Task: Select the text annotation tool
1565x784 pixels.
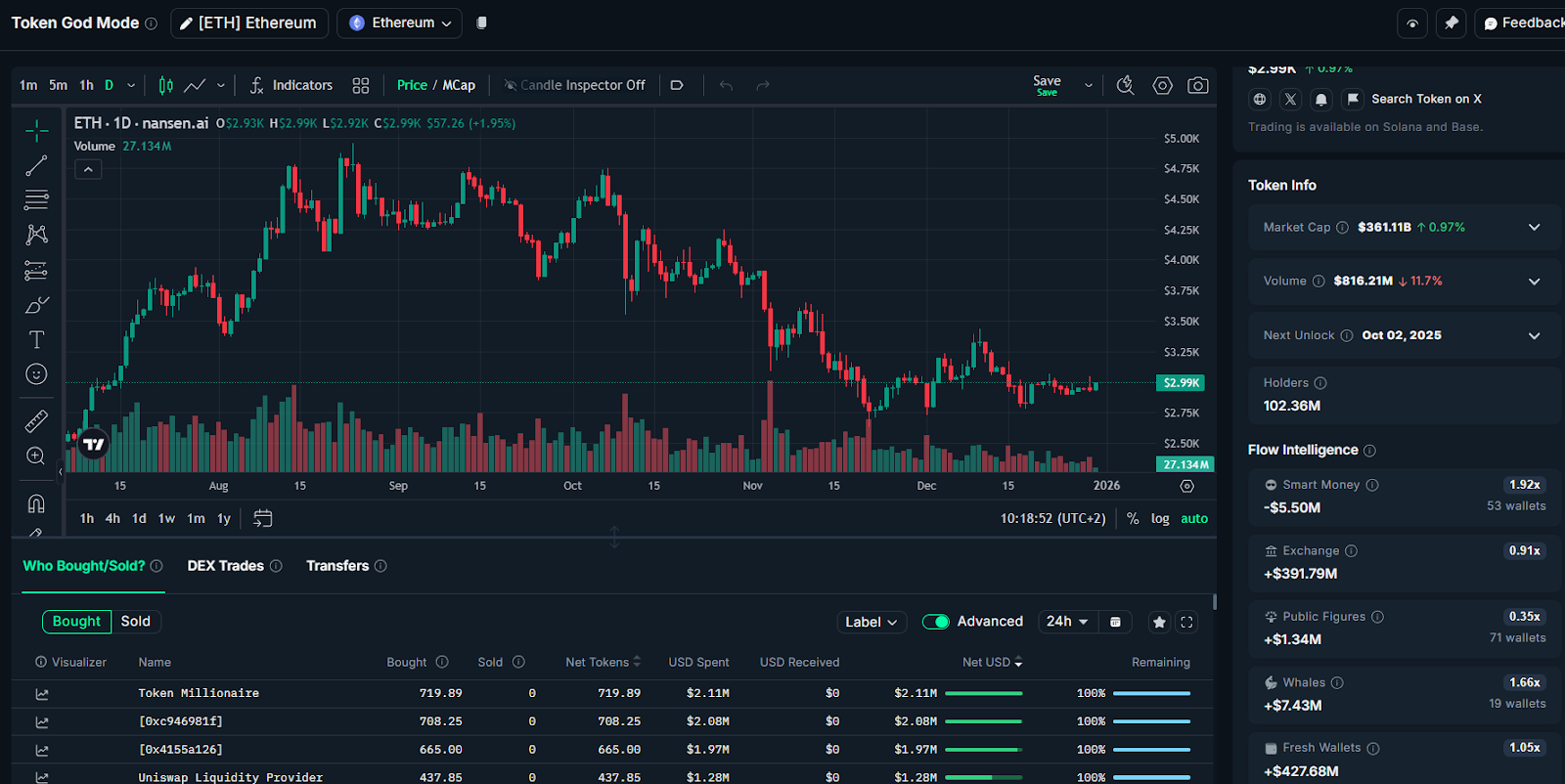Action: tap(36, 340)
